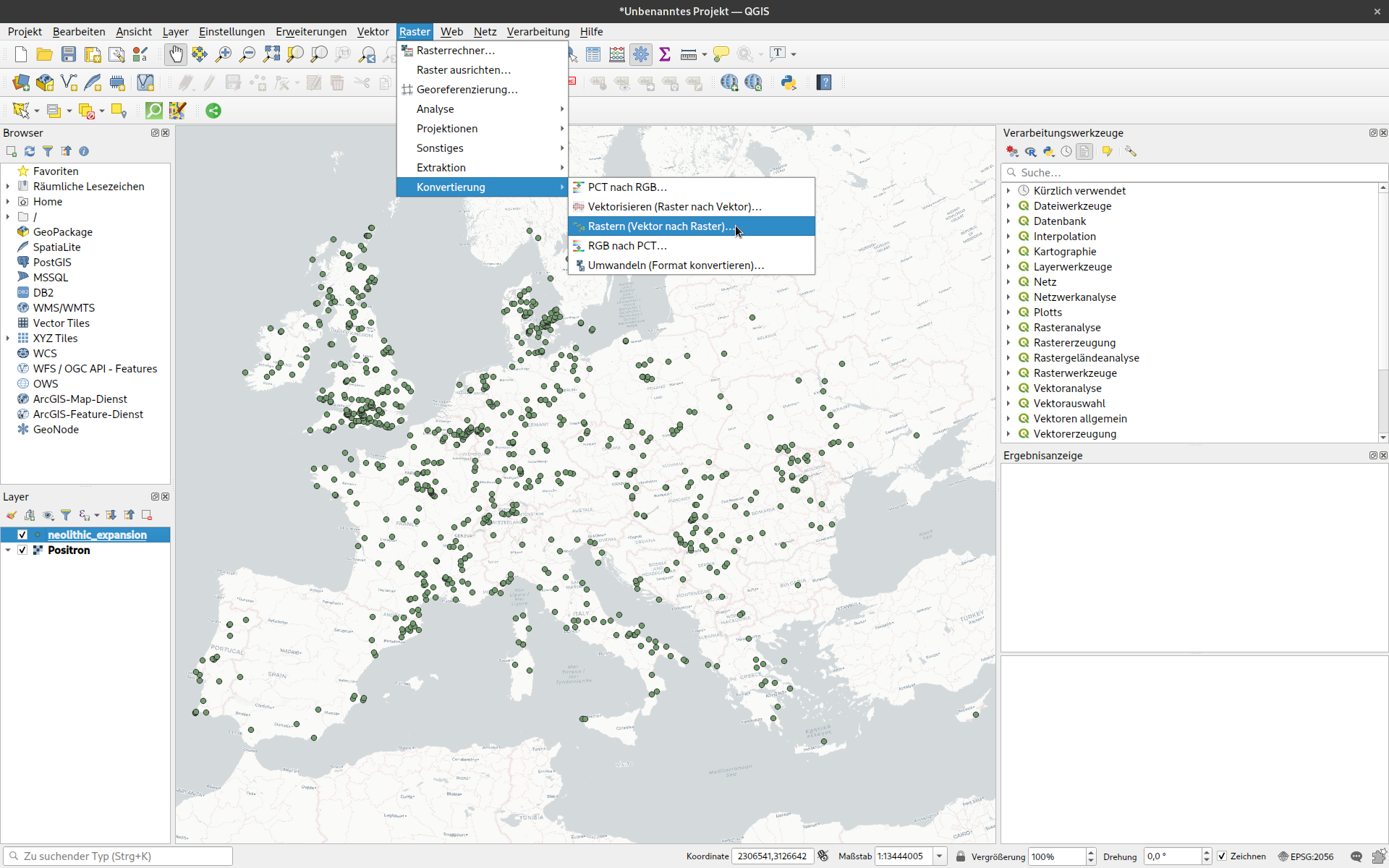Click the EPSG:2056 projection indicator
This screenshot has height=868, width=1389.
coord(1306,856)
